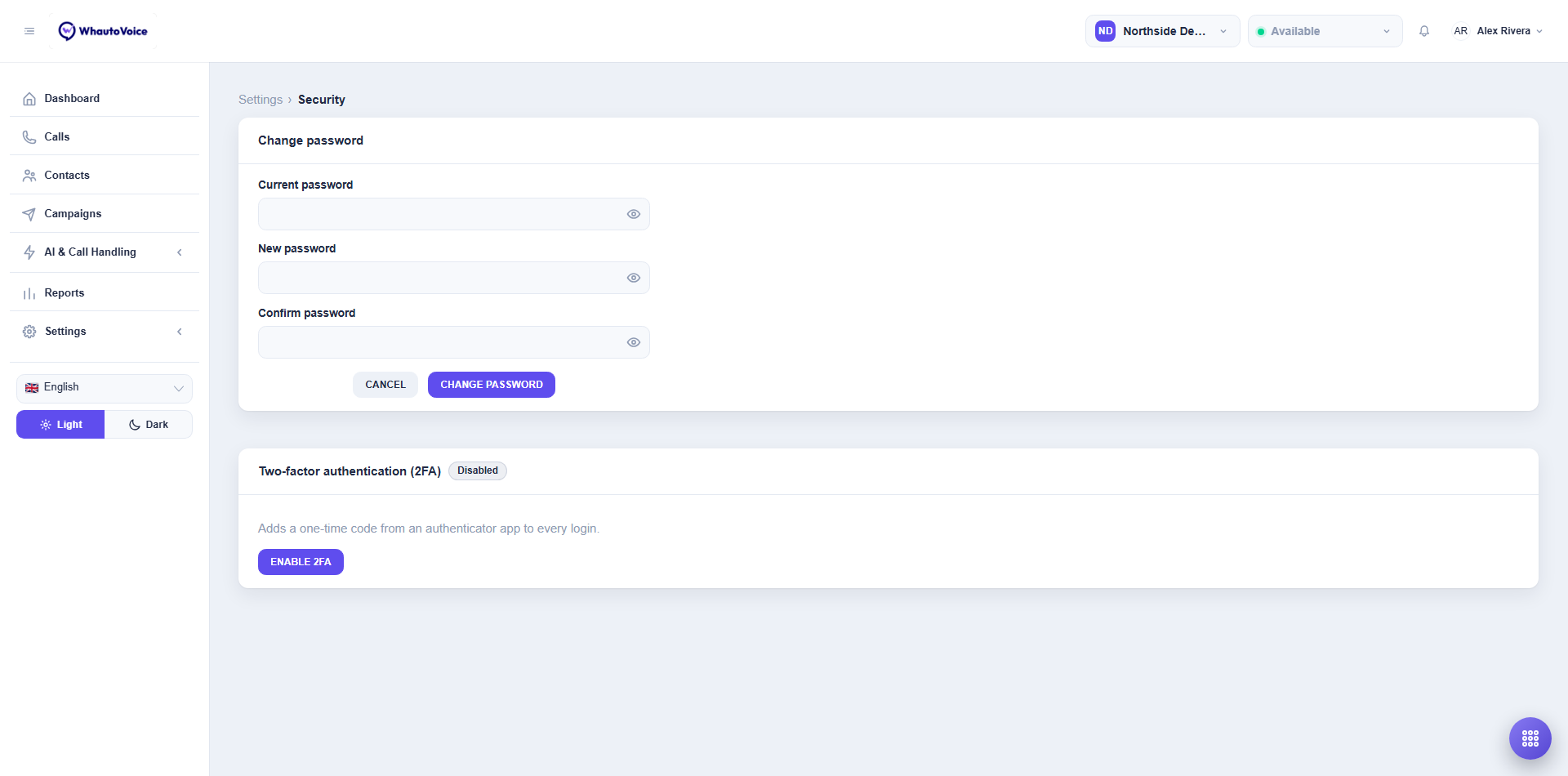The image size is (1568, 776).
Task: Switch to Light theme
Action: [x=60, y=425]
